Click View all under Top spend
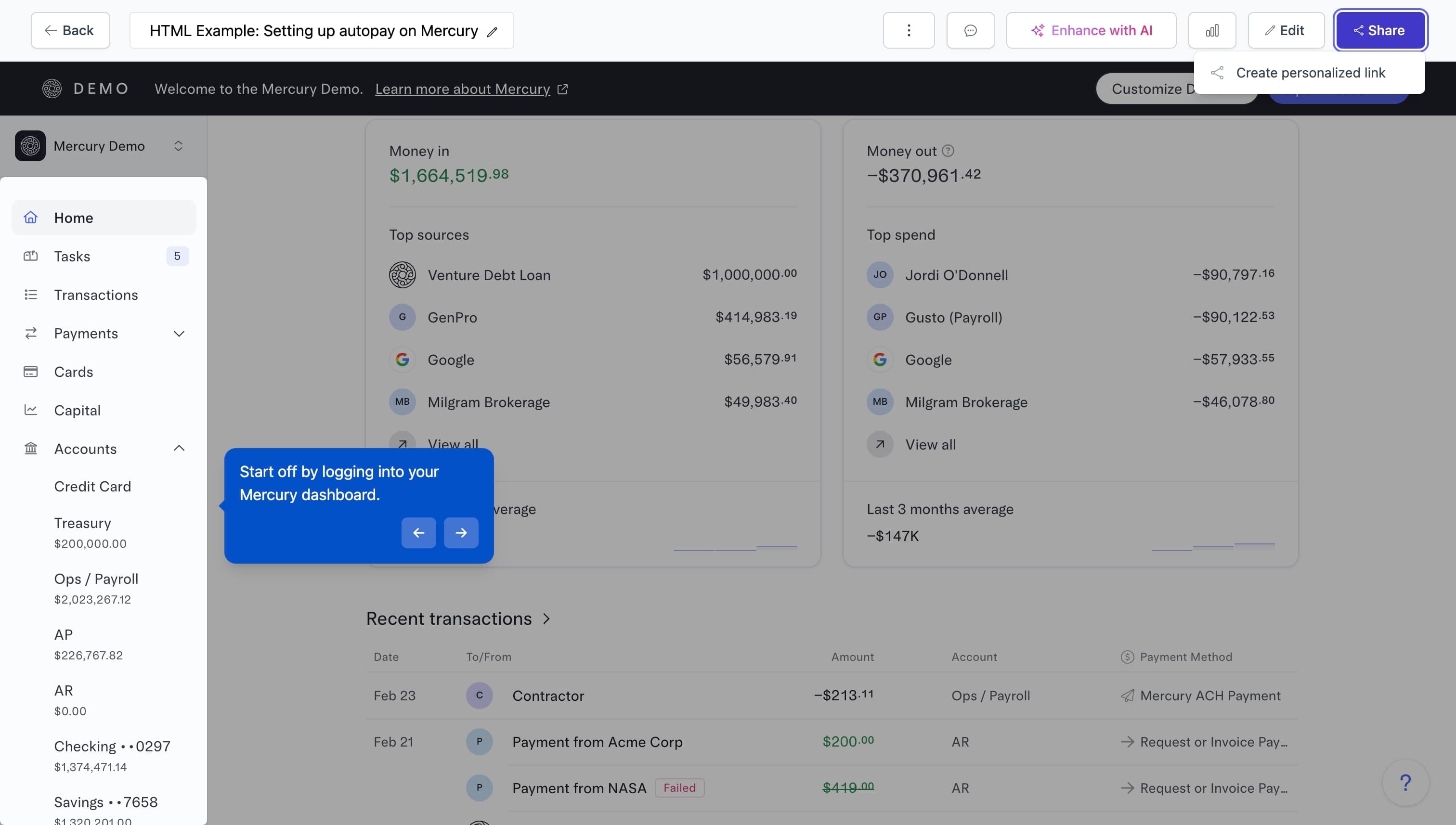The image size is (1456, 825). coord(930,445)
